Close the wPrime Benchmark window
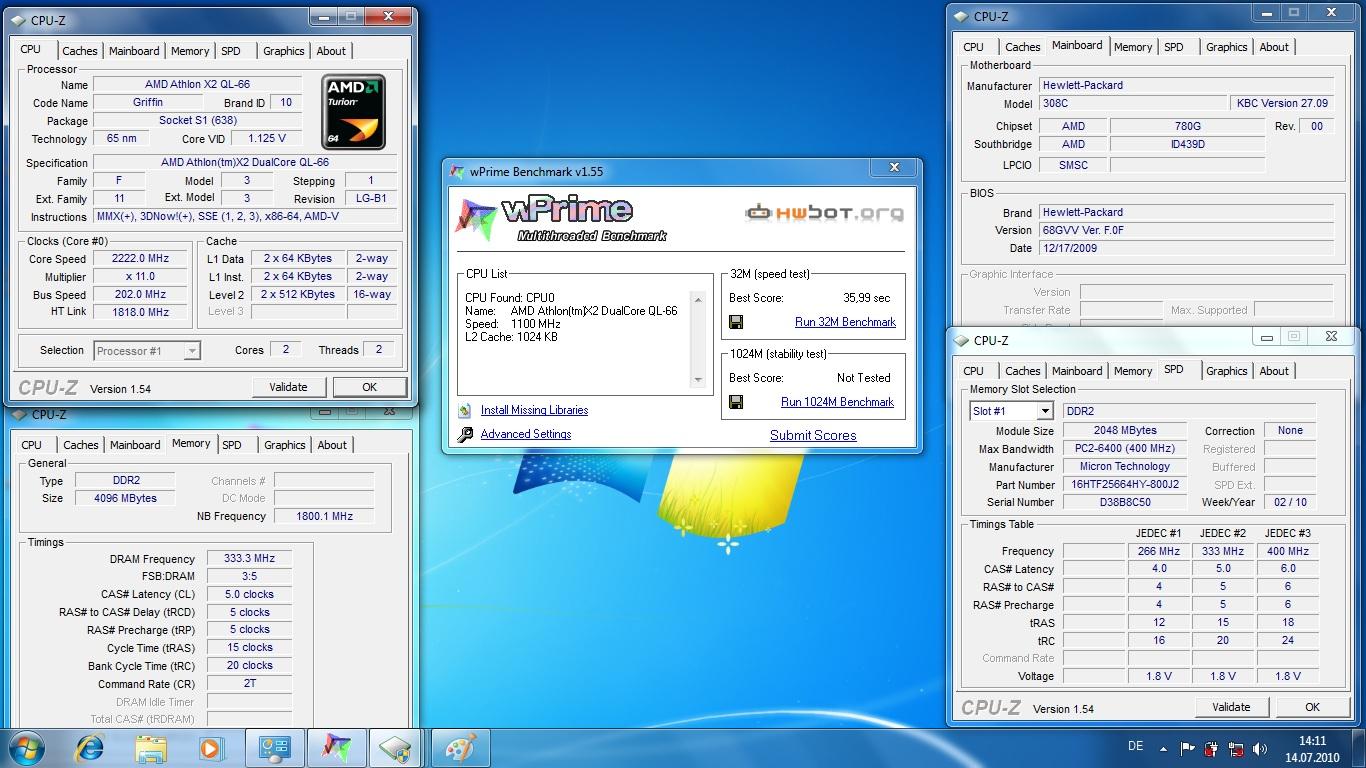Viewport: 1366px width, 768px height. coord(894,168)
